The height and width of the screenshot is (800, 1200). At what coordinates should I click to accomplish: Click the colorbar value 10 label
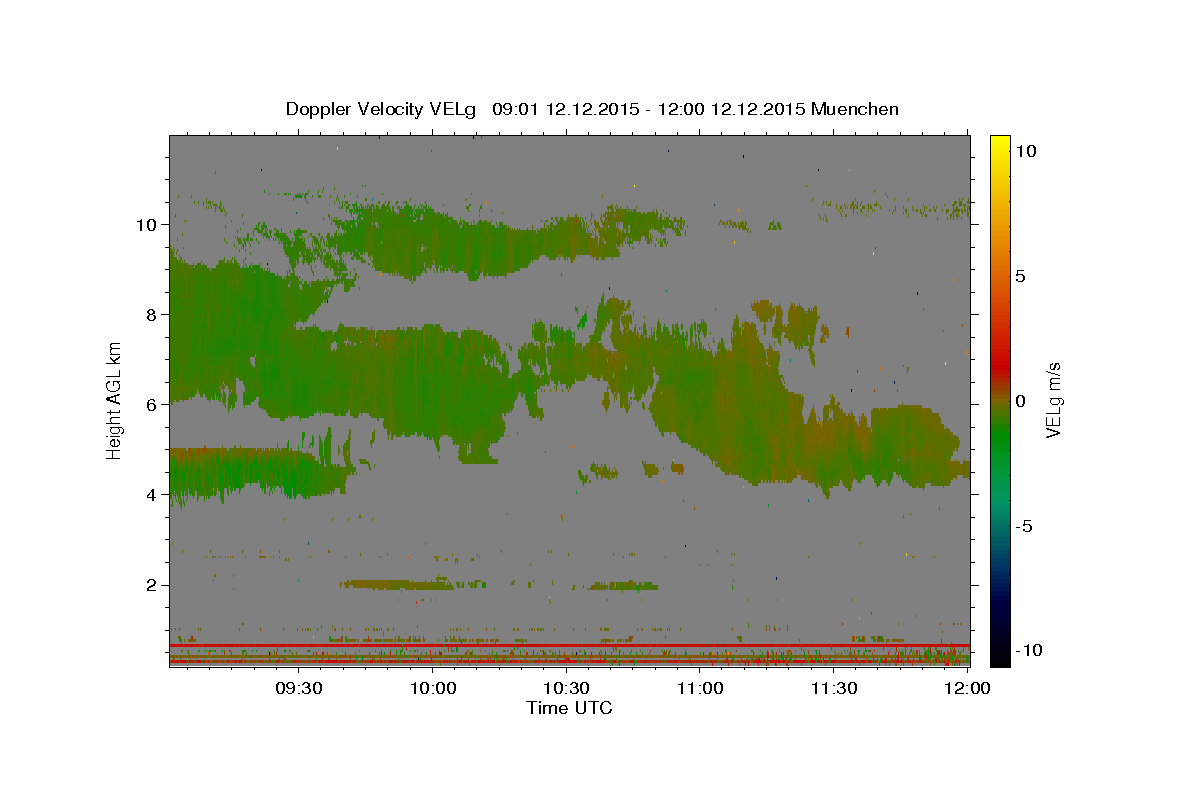[1026, 150]
